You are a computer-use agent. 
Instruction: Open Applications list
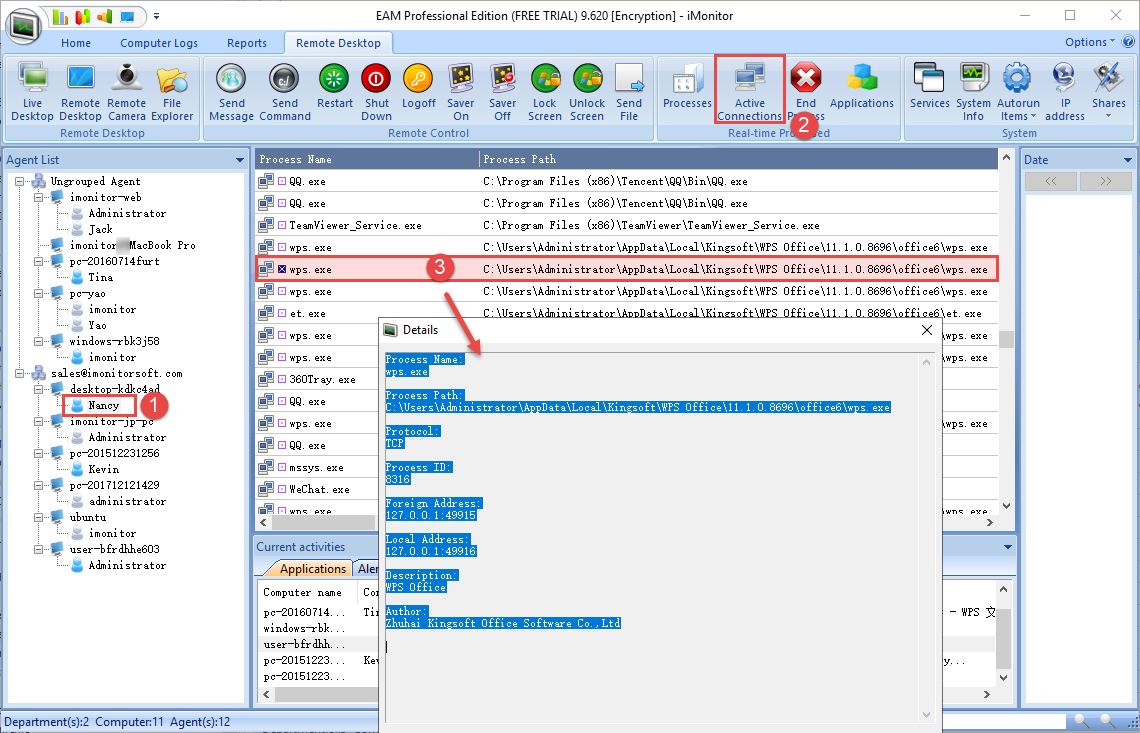862,87
